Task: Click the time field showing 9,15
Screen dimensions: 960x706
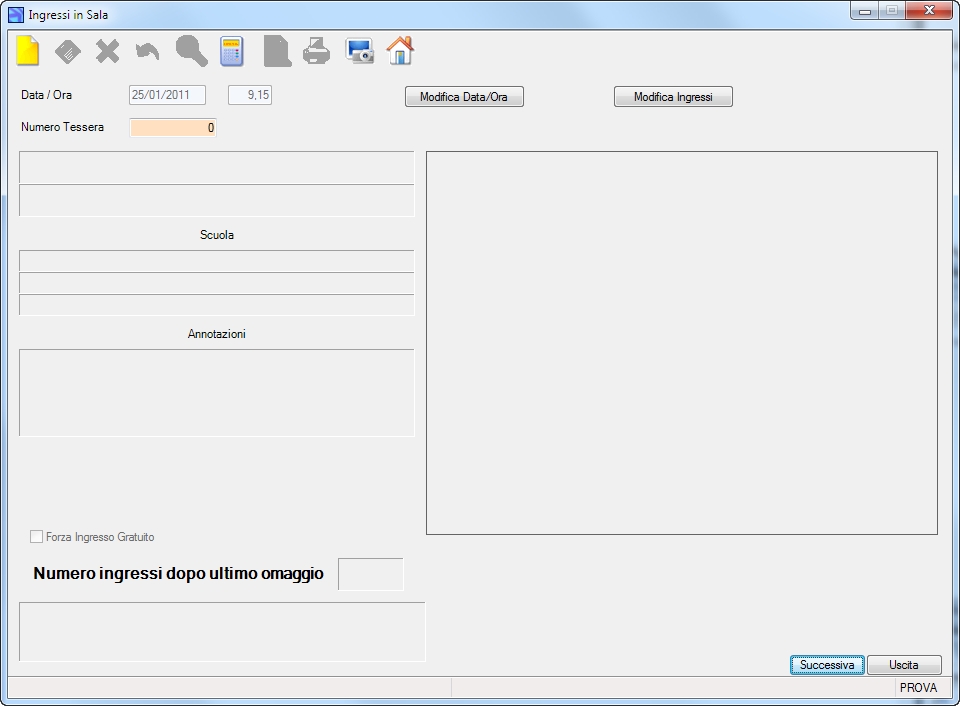Action: click(250, 95)
